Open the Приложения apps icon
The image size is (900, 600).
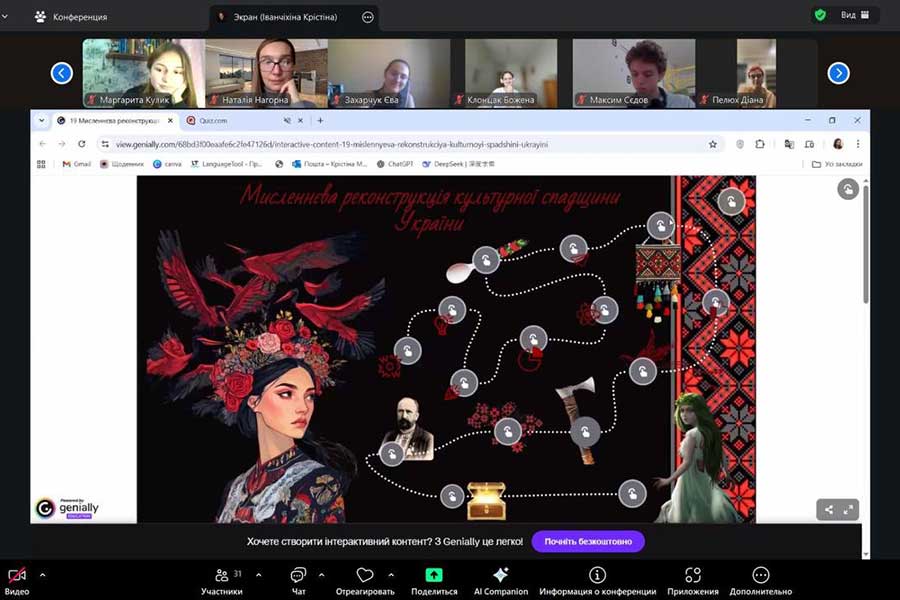coord(693,575)
